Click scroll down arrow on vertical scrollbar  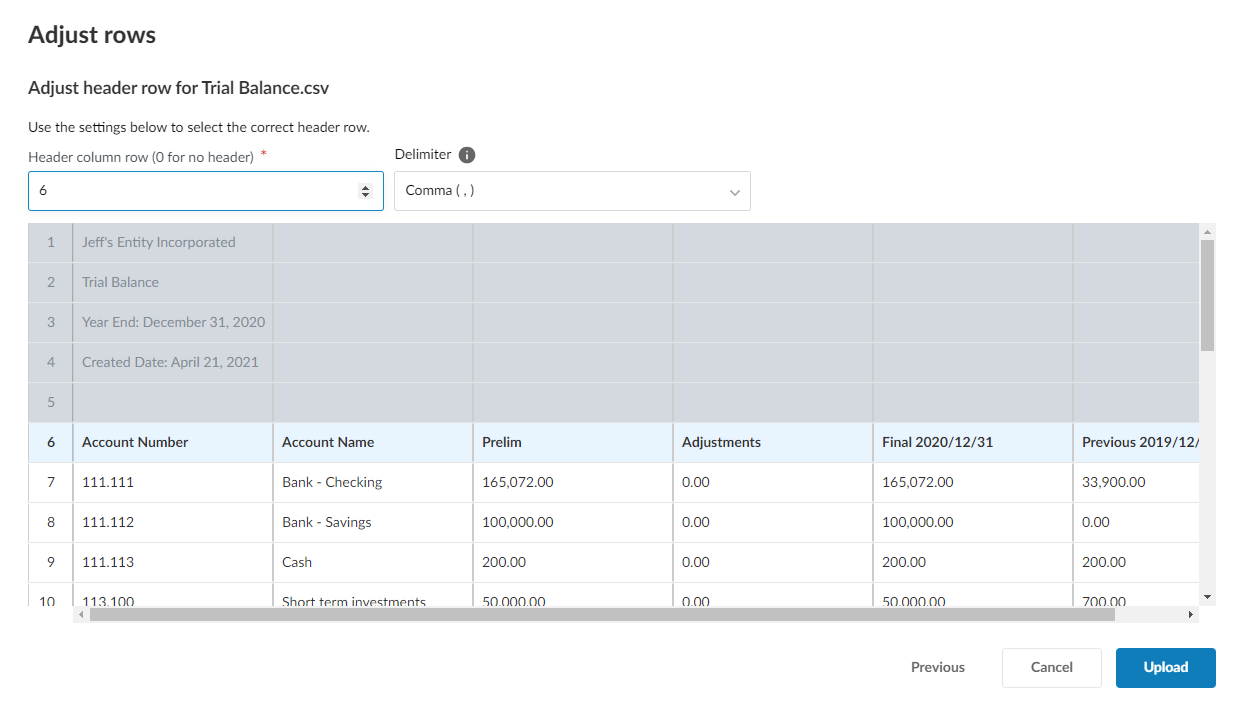(1207, 597)
